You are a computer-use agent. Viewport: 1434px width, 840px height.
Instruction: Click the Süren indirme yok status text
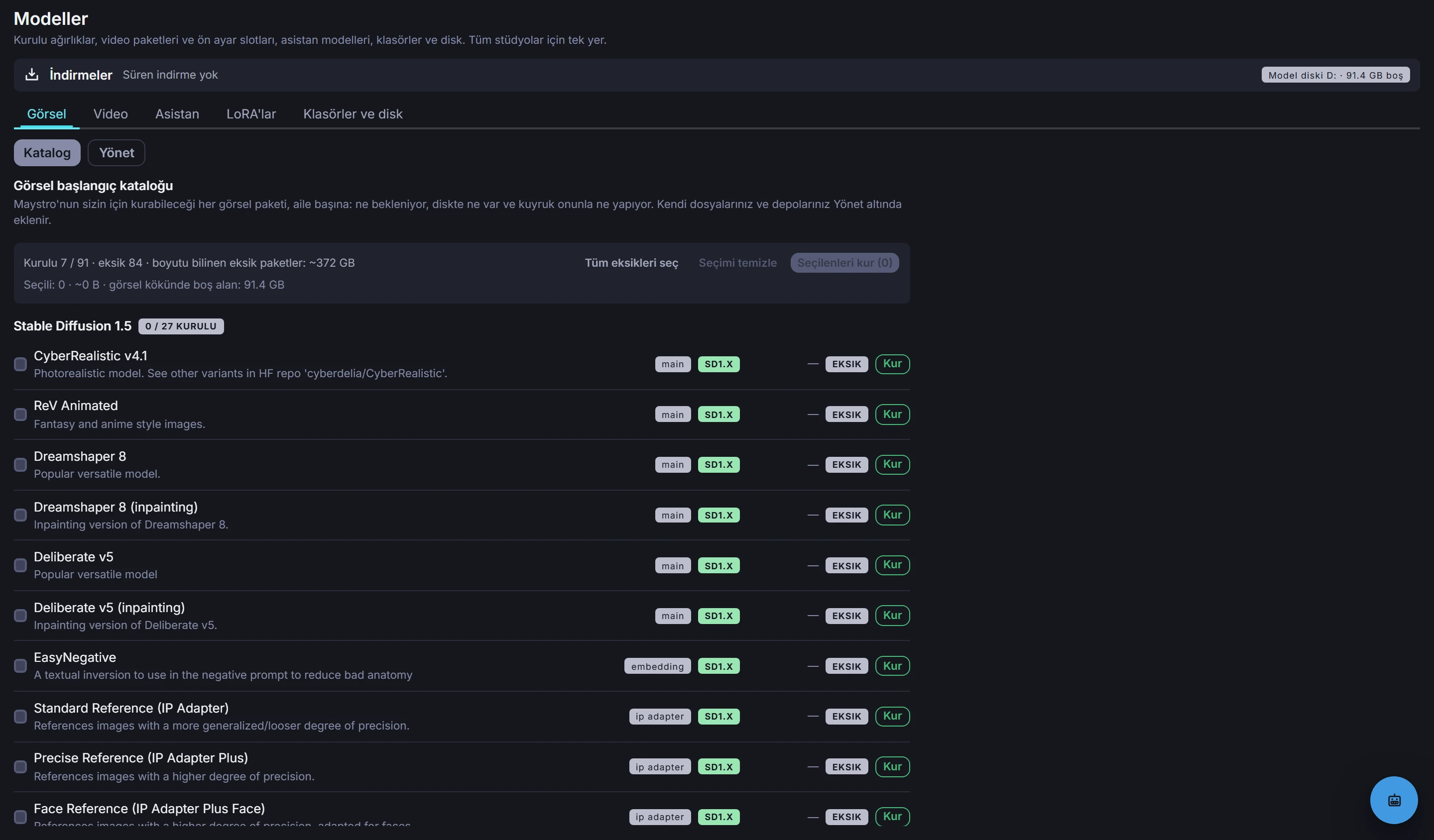[x=170, y=75]
